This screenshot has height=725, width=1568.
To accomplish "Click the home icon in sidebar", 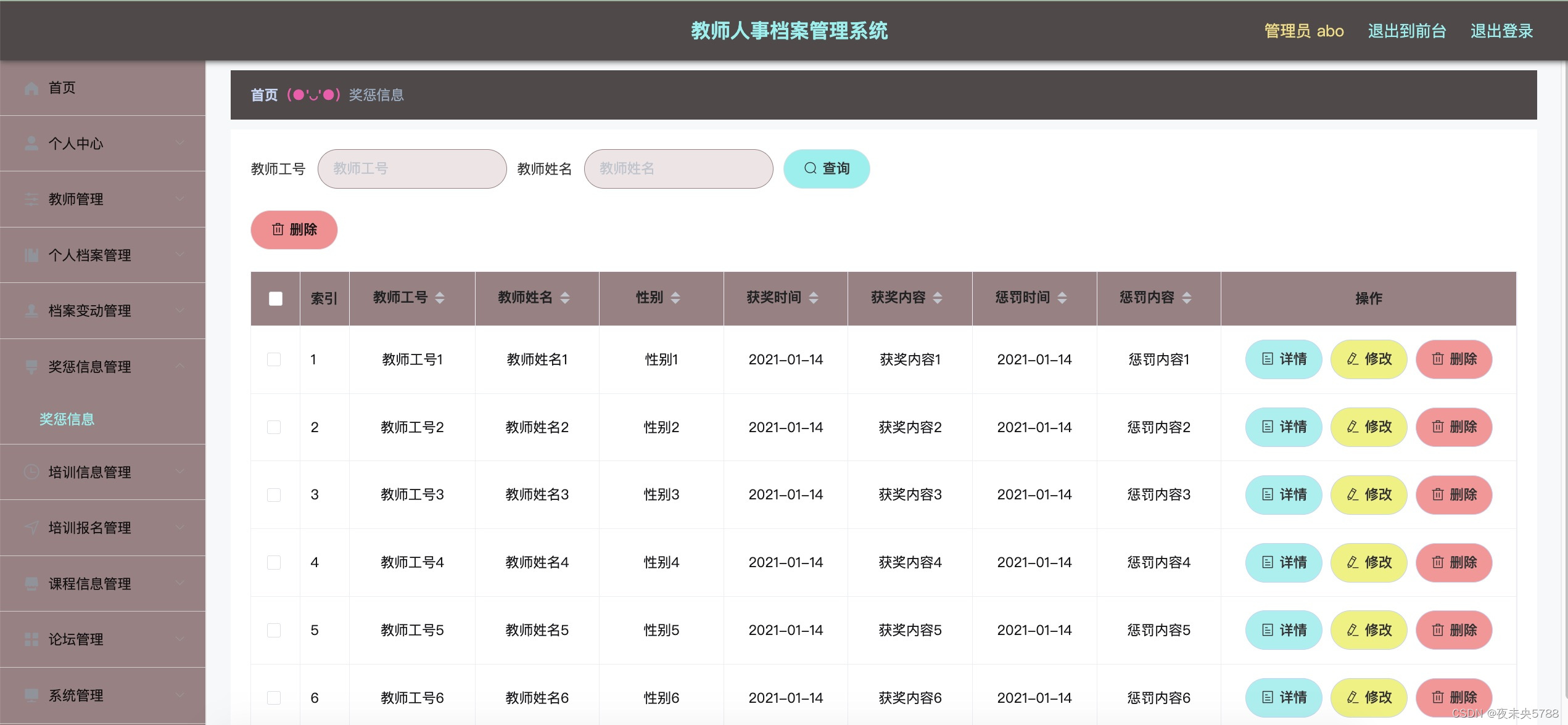I will pyautogui.click(x=31, y=89).
